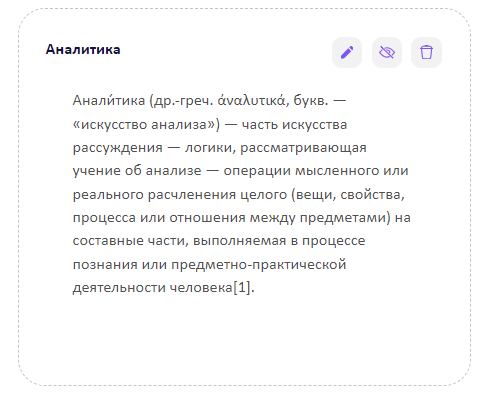Click the word расчленения
This screenshot has width=490, height=402.
tap(192, 194)
